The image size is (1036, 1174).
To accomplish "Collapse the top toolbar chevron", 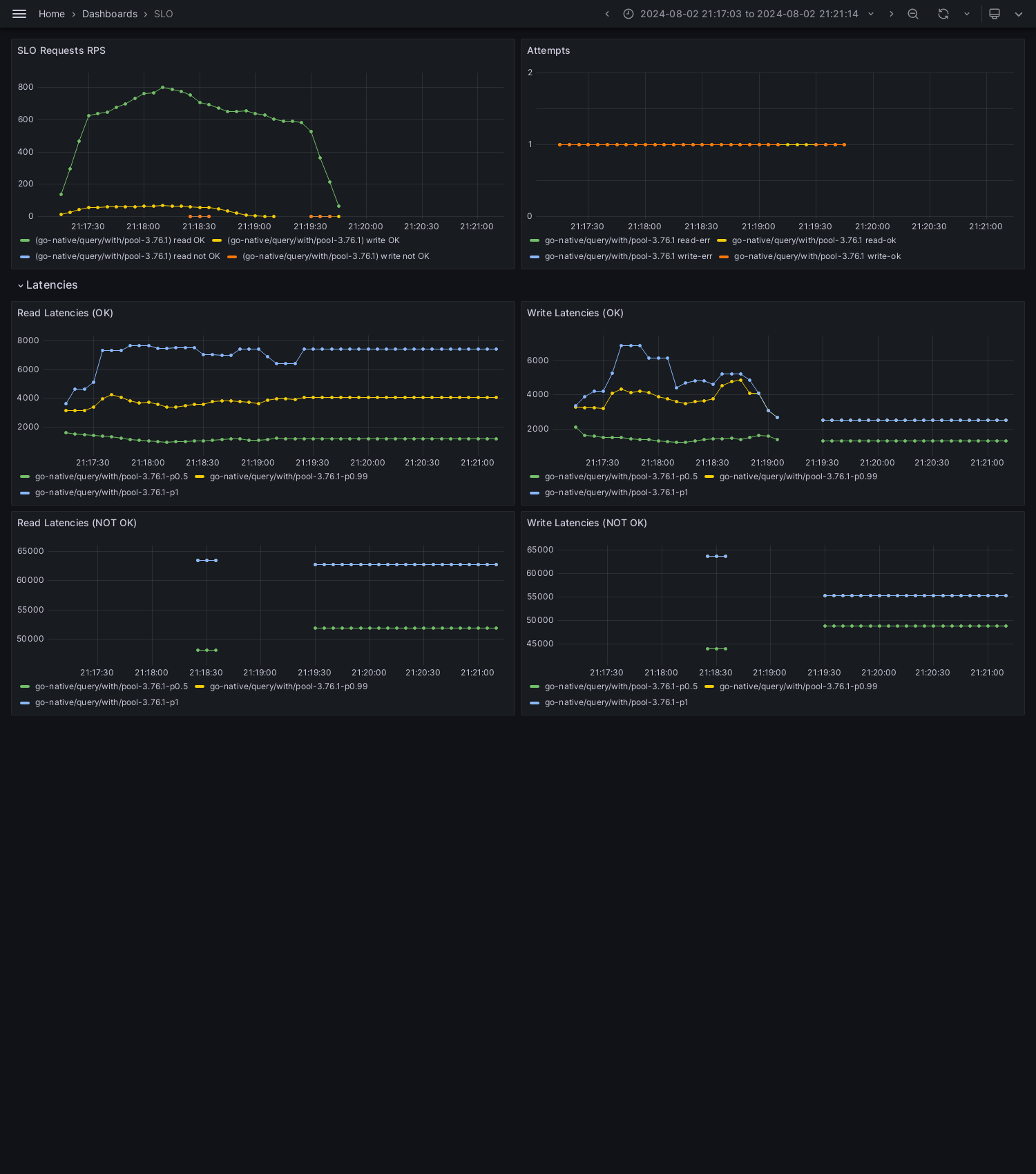I will coord(1019,14).
